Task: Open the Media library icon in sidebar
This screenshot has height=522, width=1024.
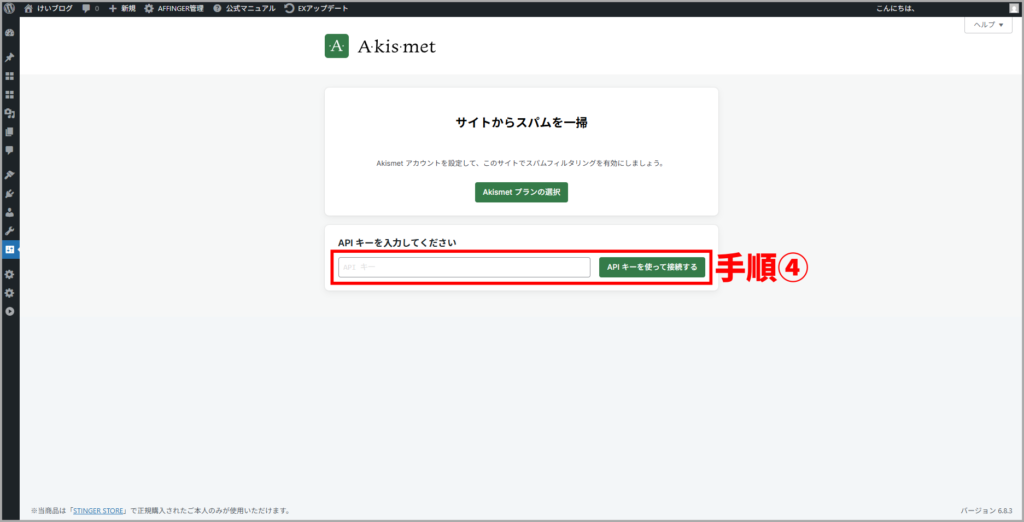Action: tap(10, 113)
